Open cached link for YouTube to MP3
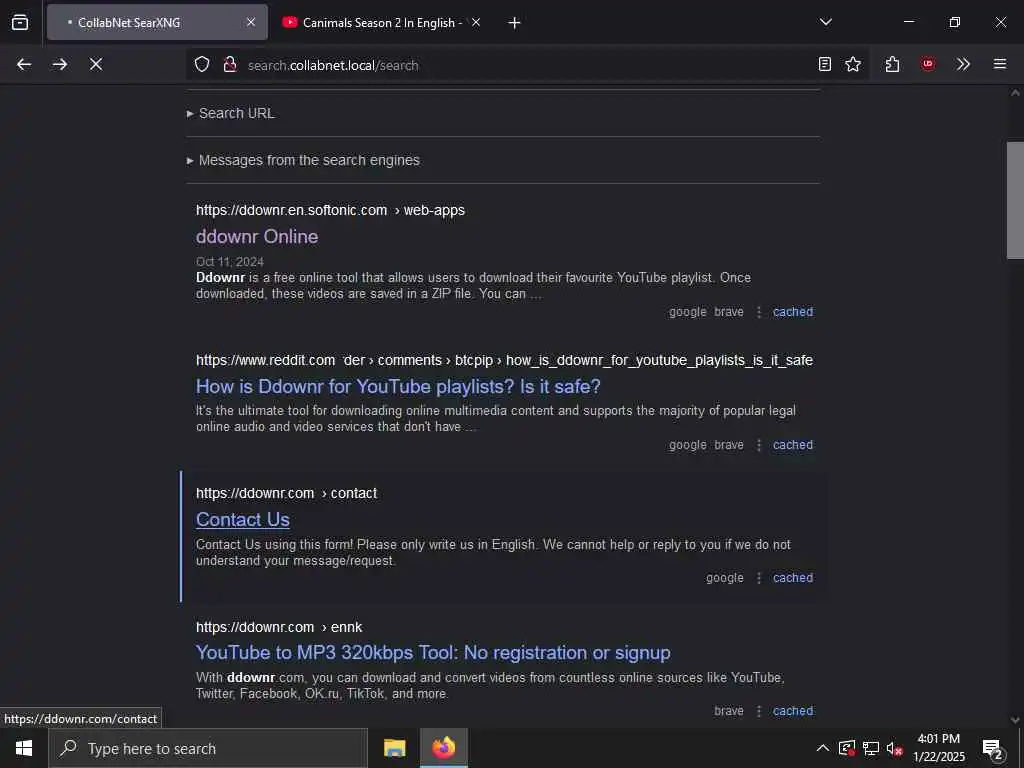 [x=793, y=711]
